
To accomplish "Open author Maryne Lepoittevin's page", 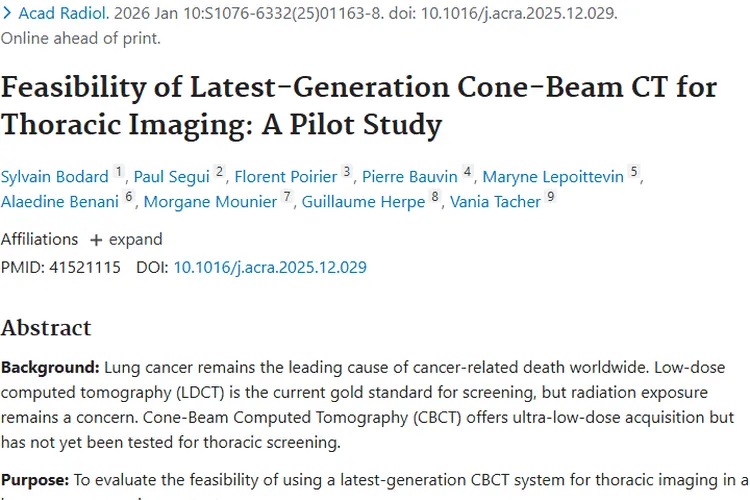I will click(553, 177).
